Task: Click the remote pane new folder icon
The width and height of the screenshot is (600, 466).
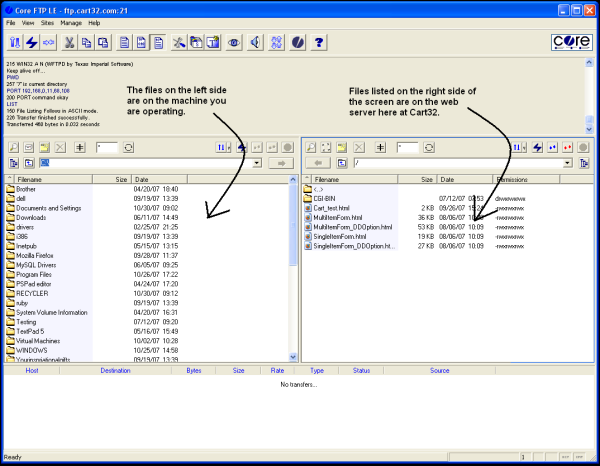Action: [341, 147]
